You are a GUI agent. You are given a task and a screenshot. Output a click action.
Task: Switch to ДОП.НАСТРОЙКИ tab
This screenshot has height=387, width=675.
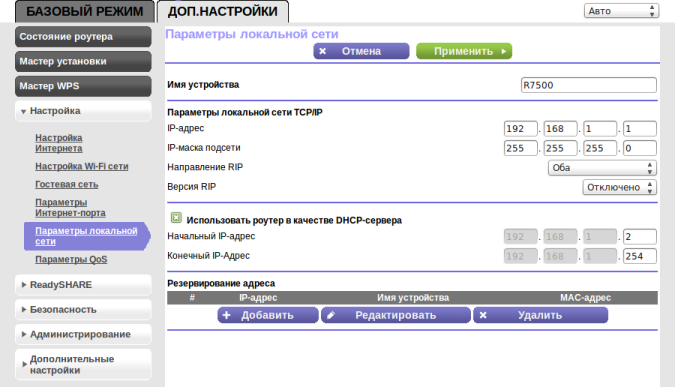(223, 11)
